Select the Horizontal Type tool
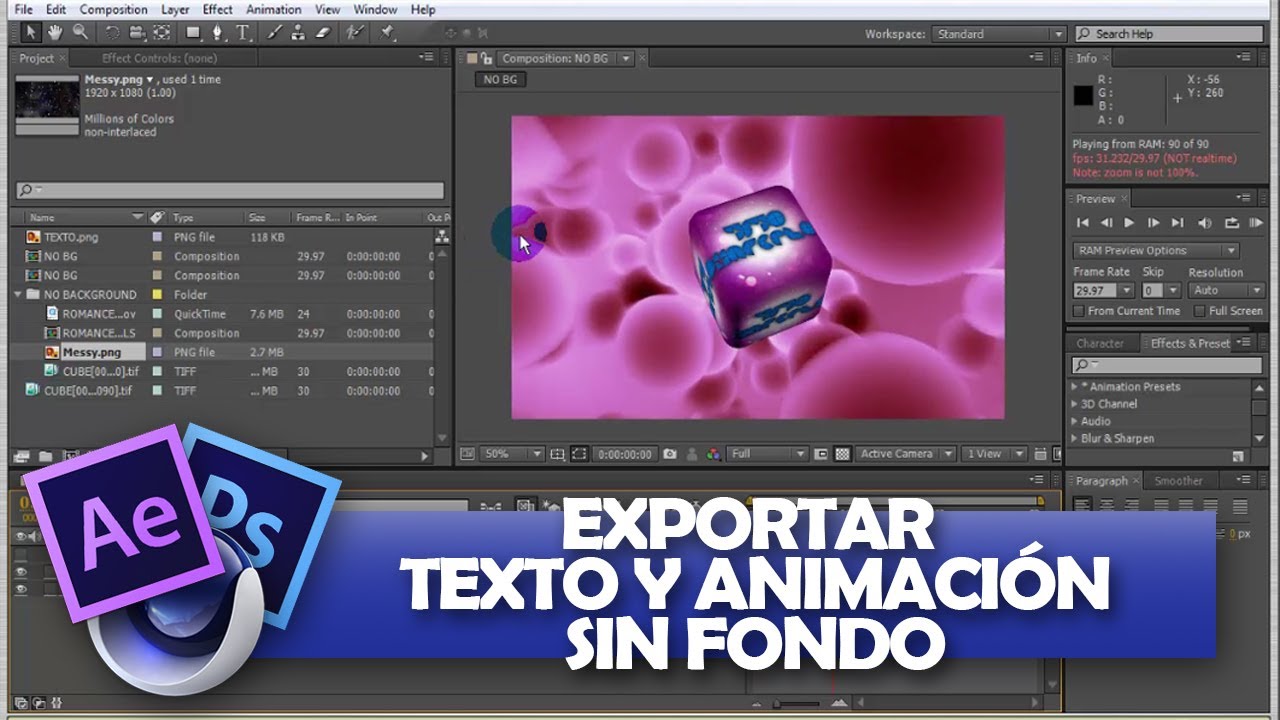The height and width of the screenshot is (720, 1280). (x=243, y=33)
